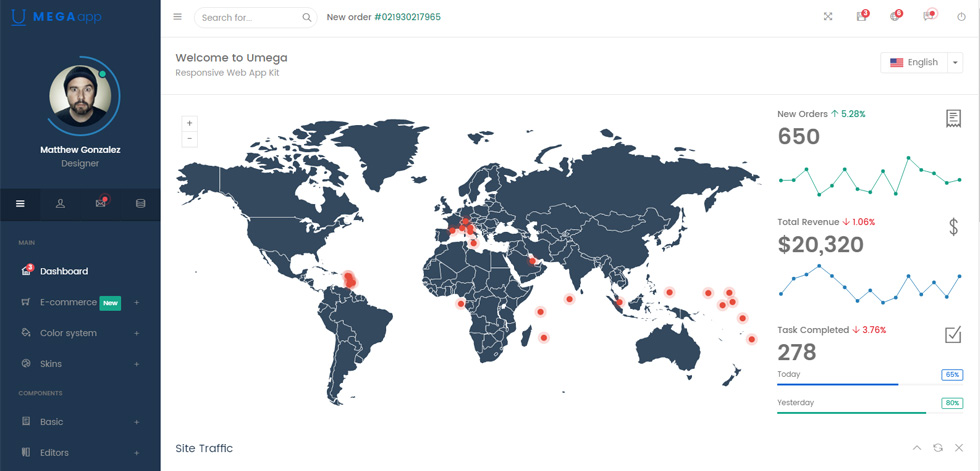Click the Designer role label

coord(80,164)
